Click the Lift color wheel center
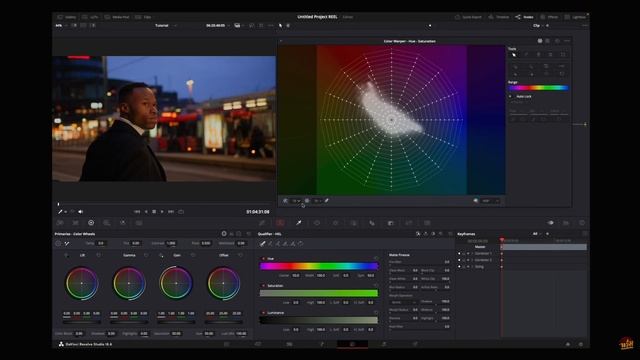640x360 pixels. click(x=82, y=283)
